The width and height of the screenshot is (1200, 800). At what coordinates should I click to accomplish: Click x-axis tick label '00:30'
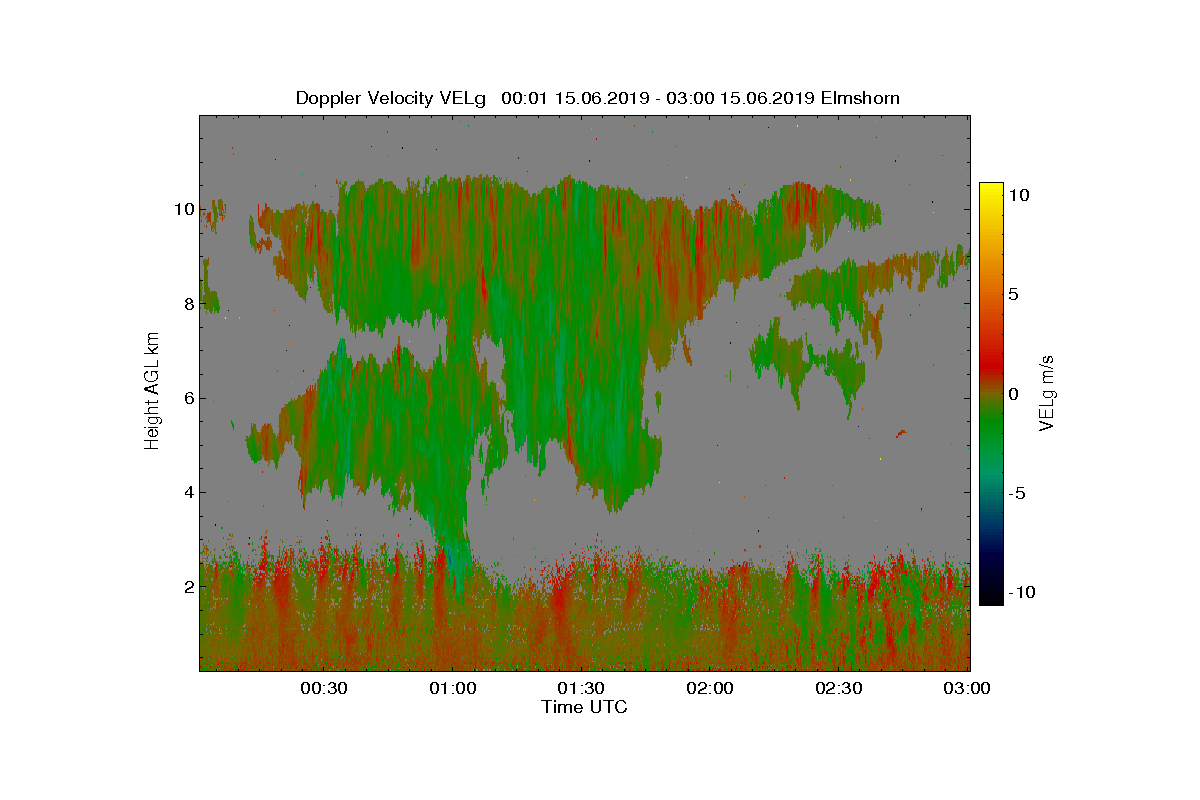click(323, 689)
